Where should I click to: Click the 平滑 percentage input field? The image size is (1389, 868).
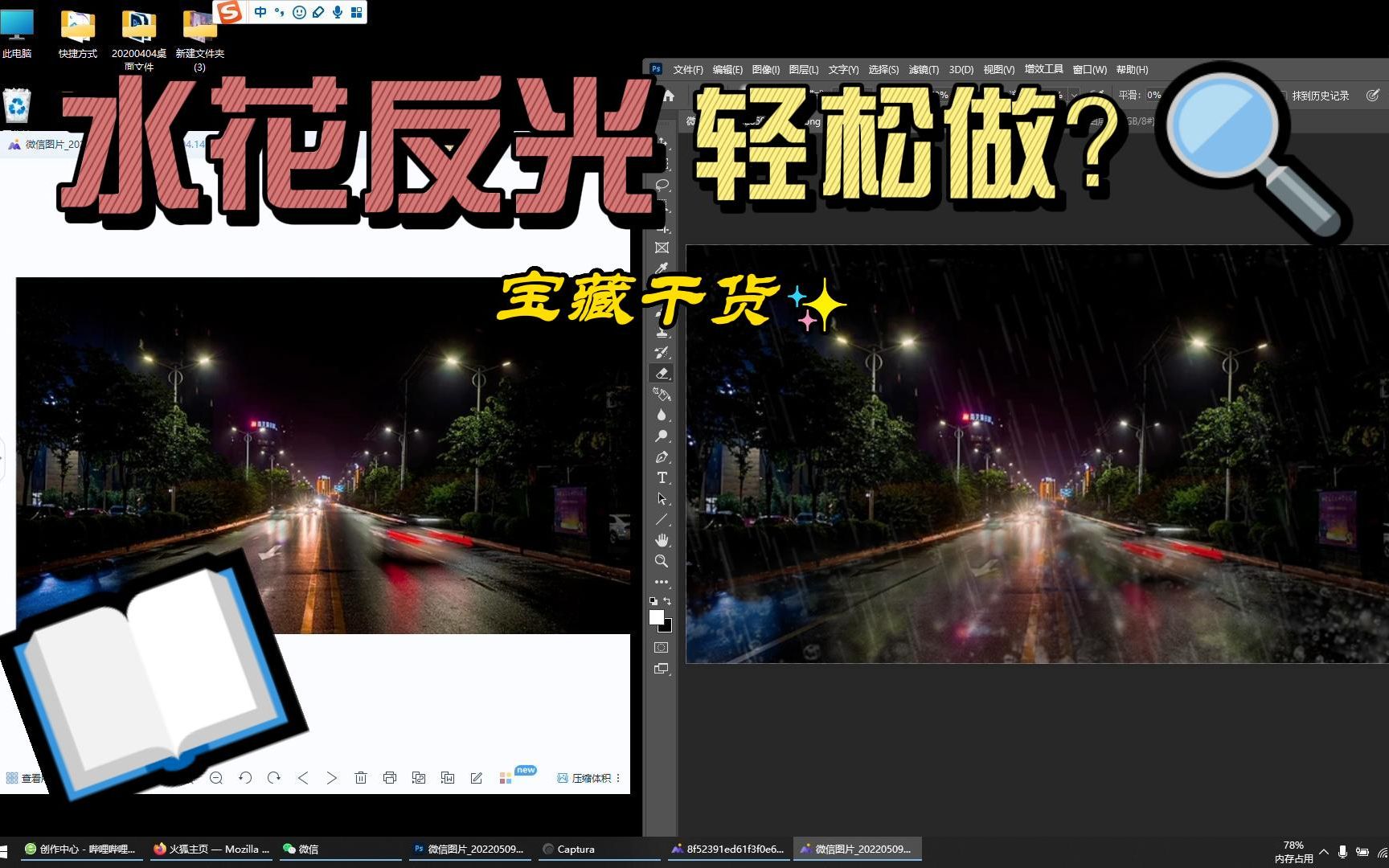(1155, 95)
